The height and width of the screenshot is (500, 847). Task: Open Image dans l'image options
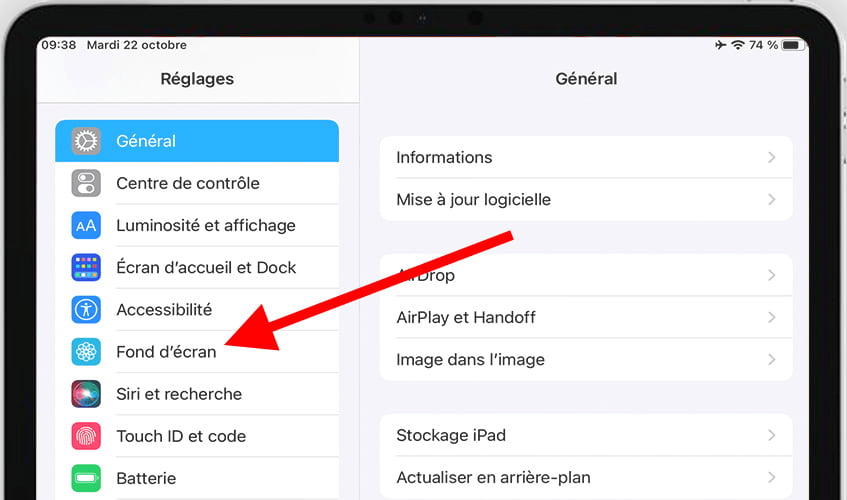pos(586,359)
